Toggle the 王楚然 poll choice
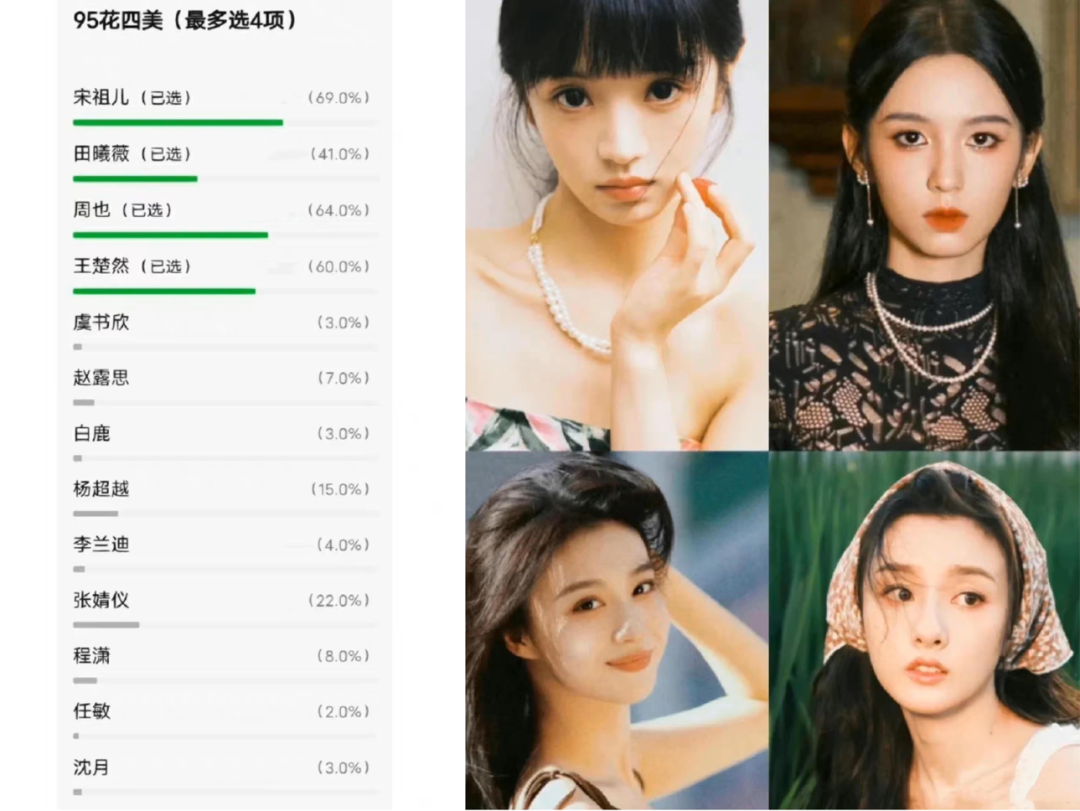This screenshot has height=811, width=1080. [x=225, y=275]
